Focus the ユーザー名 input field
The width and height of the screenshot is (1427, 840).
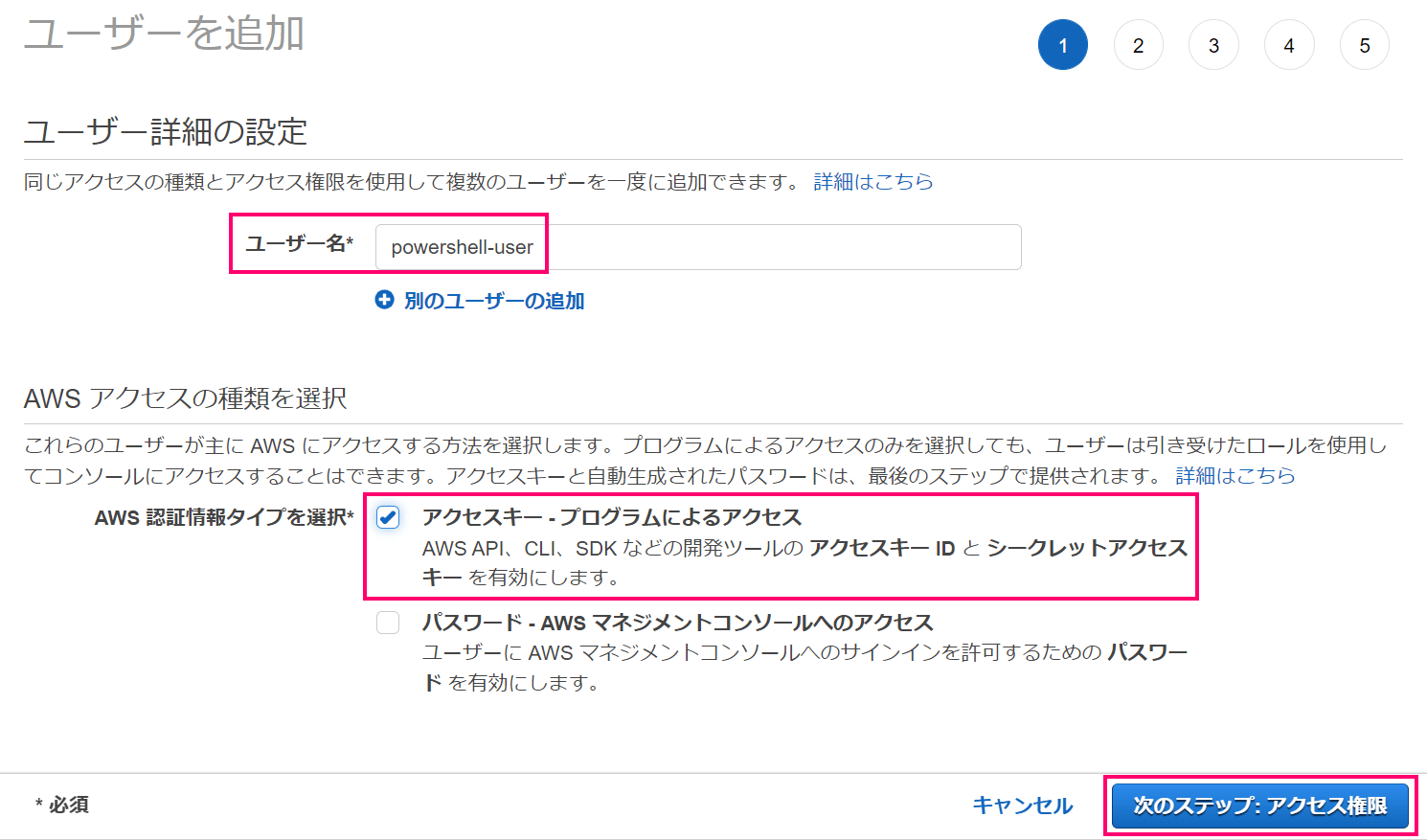tap(698, 247)
